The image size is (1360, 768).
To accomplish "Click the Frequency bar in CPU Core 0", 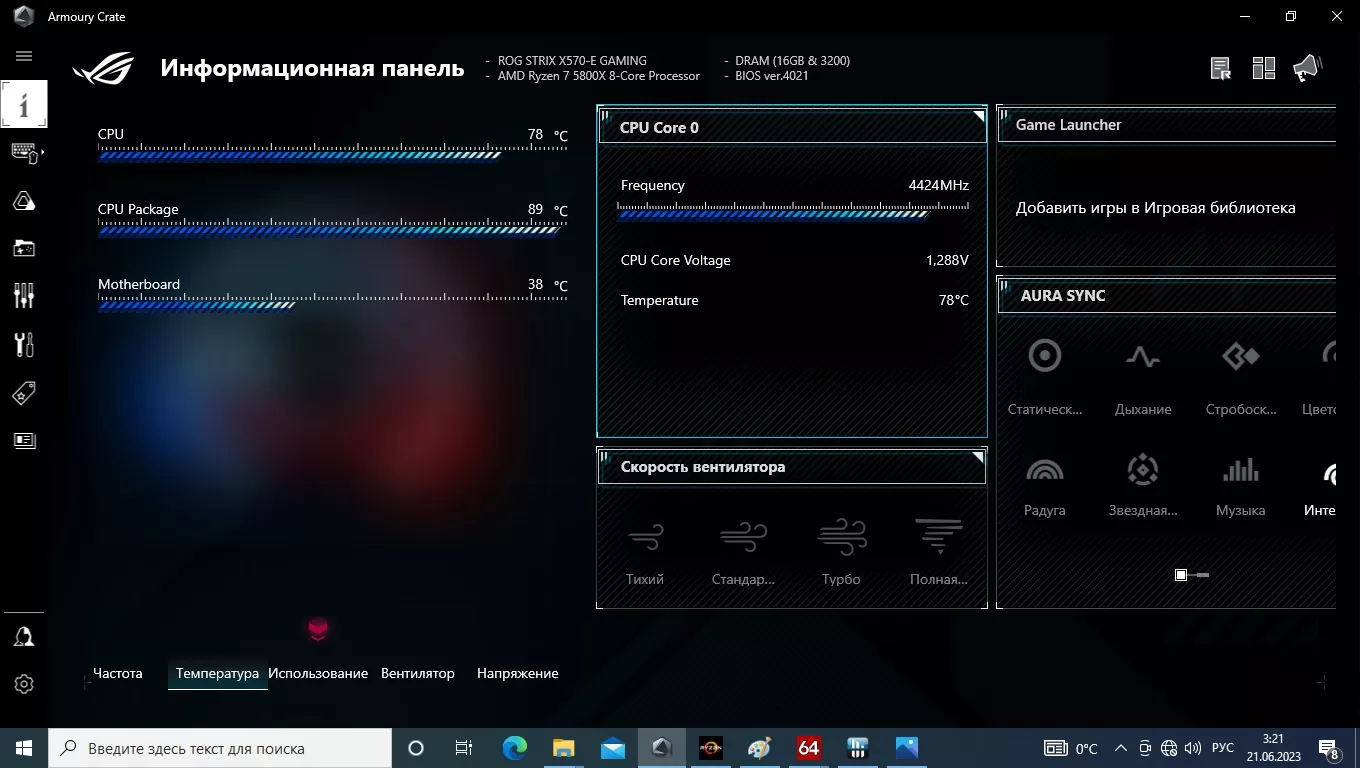I will pyautogui.click(x=793, y=210).
